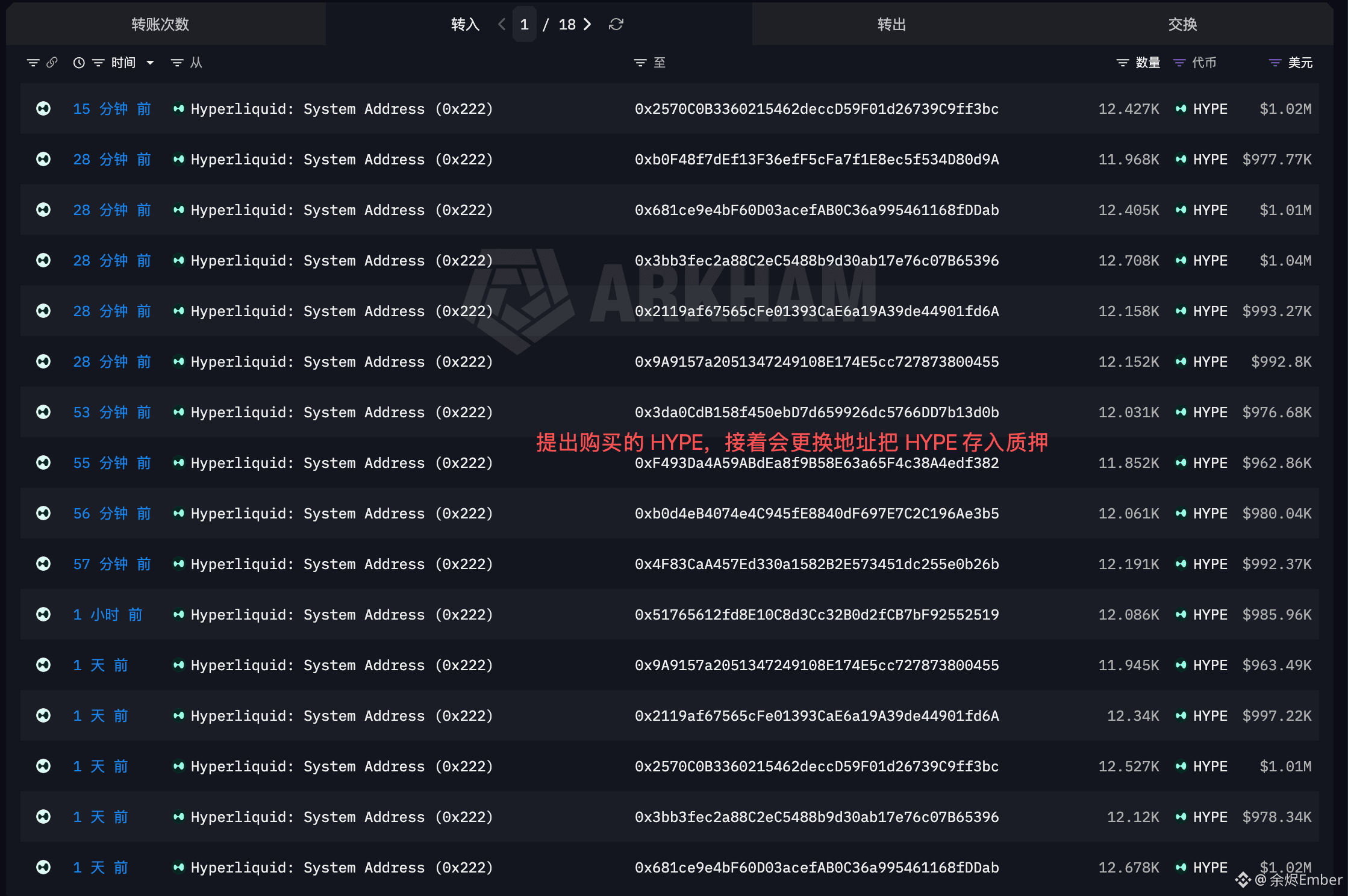Open the 1 小时 前 transaction link

point(108,614)
